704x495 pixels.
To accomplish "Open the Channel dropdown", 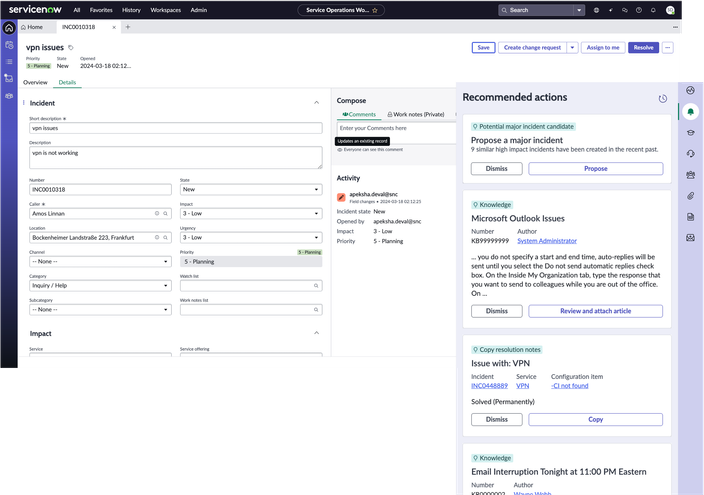I will (x=100, y=261).
